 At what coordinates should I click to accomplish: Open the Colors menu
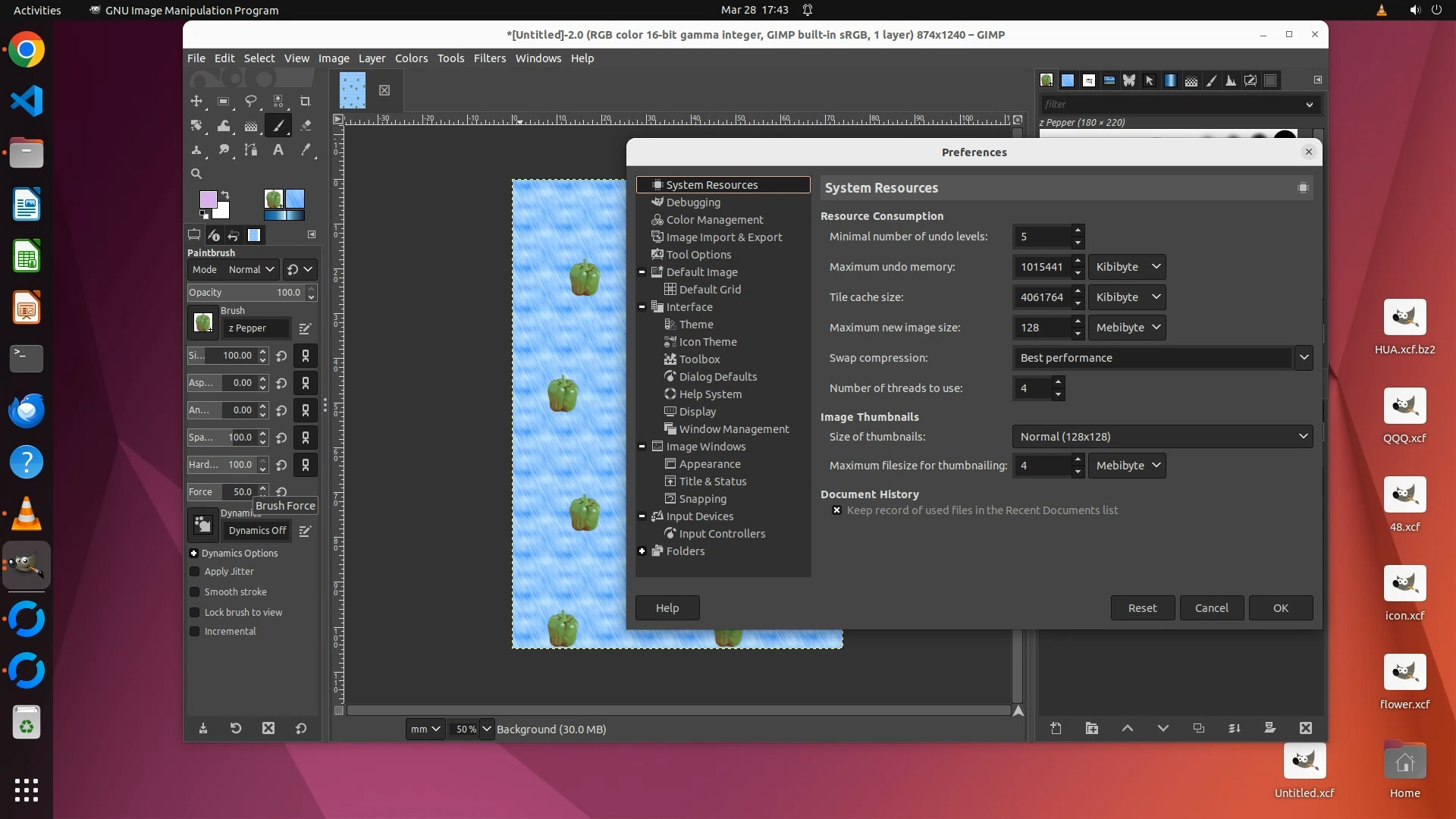[411, 58]
